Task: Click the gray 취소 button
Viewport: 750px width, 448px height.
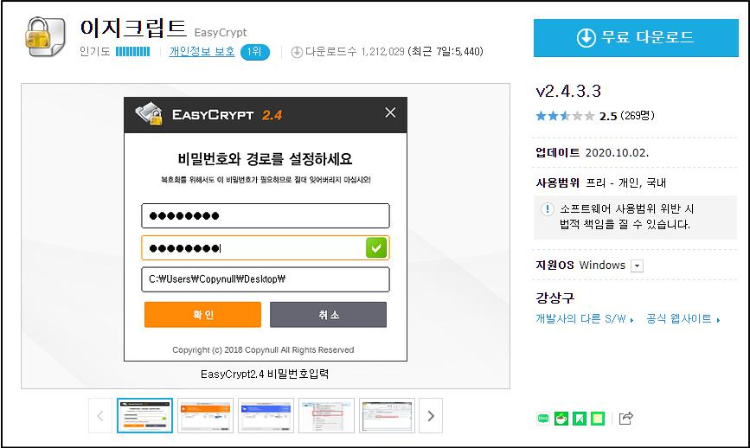Action: (328, 315)
